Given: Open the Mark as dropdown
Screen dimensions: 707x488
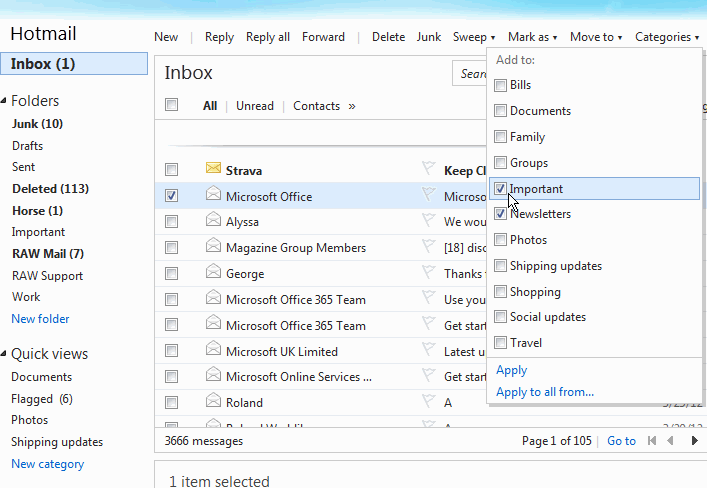Looking at the screenshot, I should pyautogui.click(x=533, y=37).
